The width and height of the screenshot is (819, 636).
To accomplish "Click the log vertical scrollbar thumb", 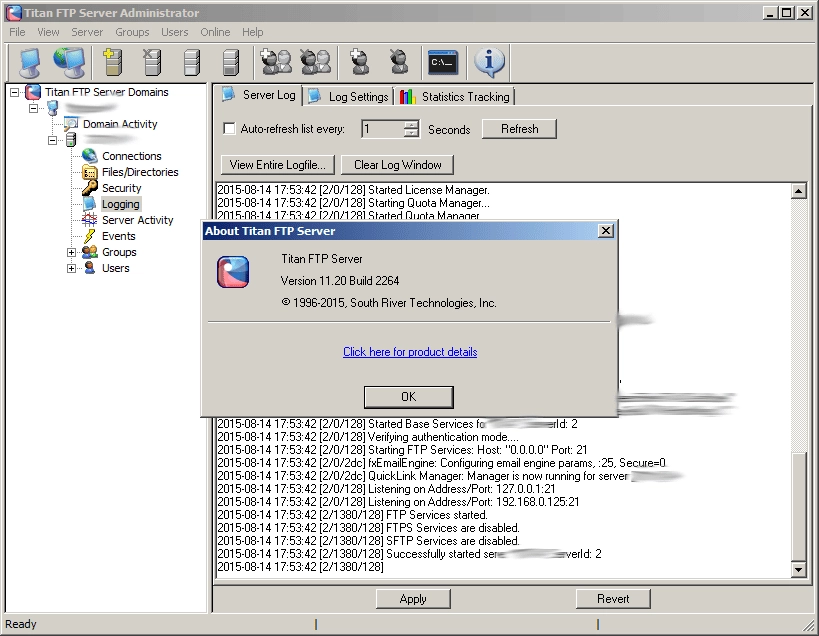I will (x=798, y=507).
